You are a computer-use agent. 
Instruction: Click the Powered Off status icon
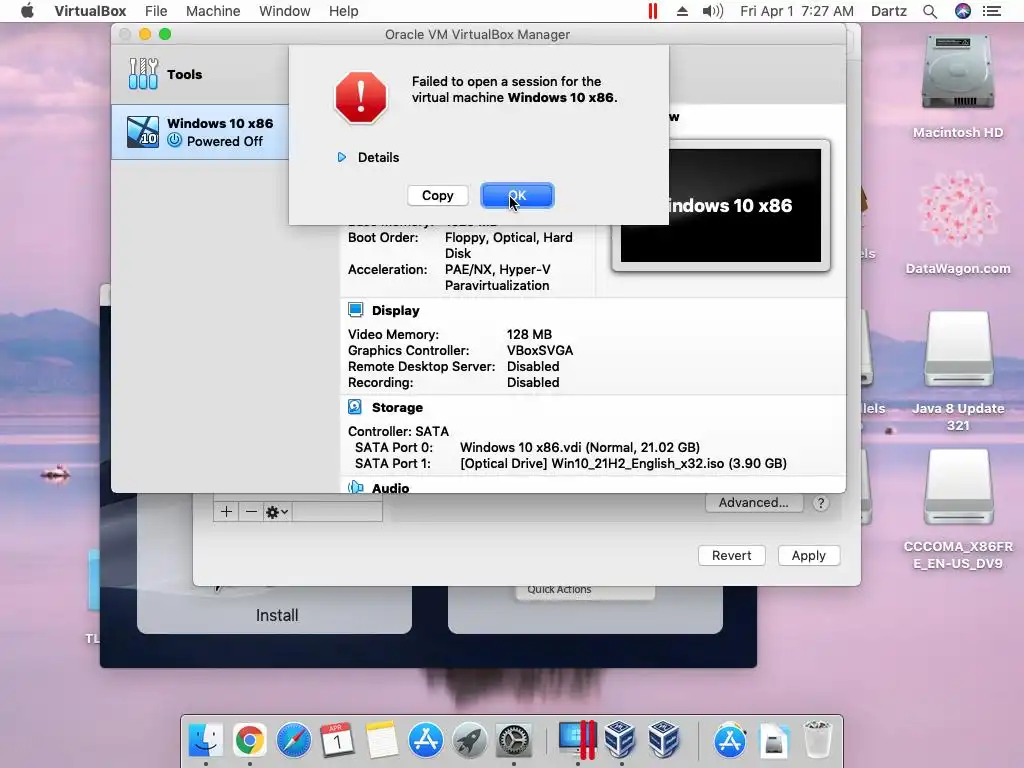click(x=174, y=140)
